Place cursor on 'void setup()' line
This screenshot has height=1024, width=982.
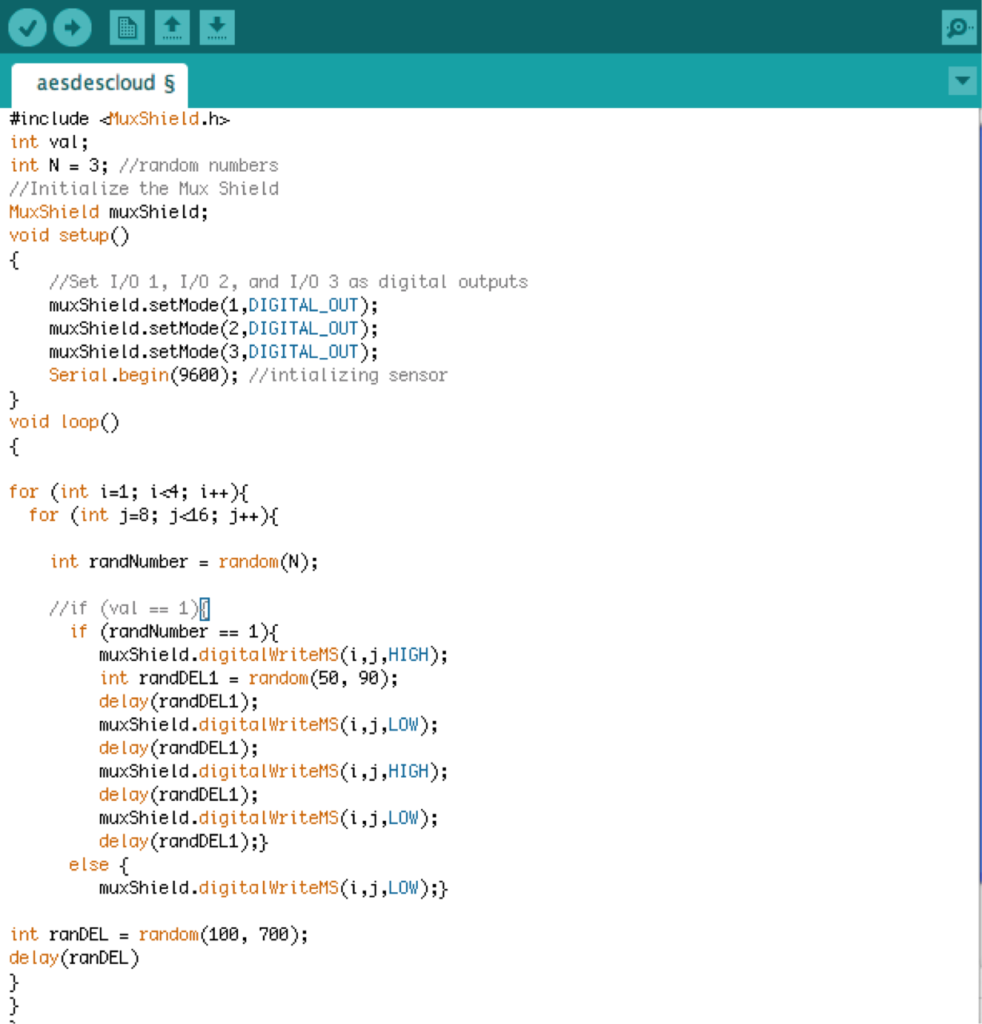[70, 236]
